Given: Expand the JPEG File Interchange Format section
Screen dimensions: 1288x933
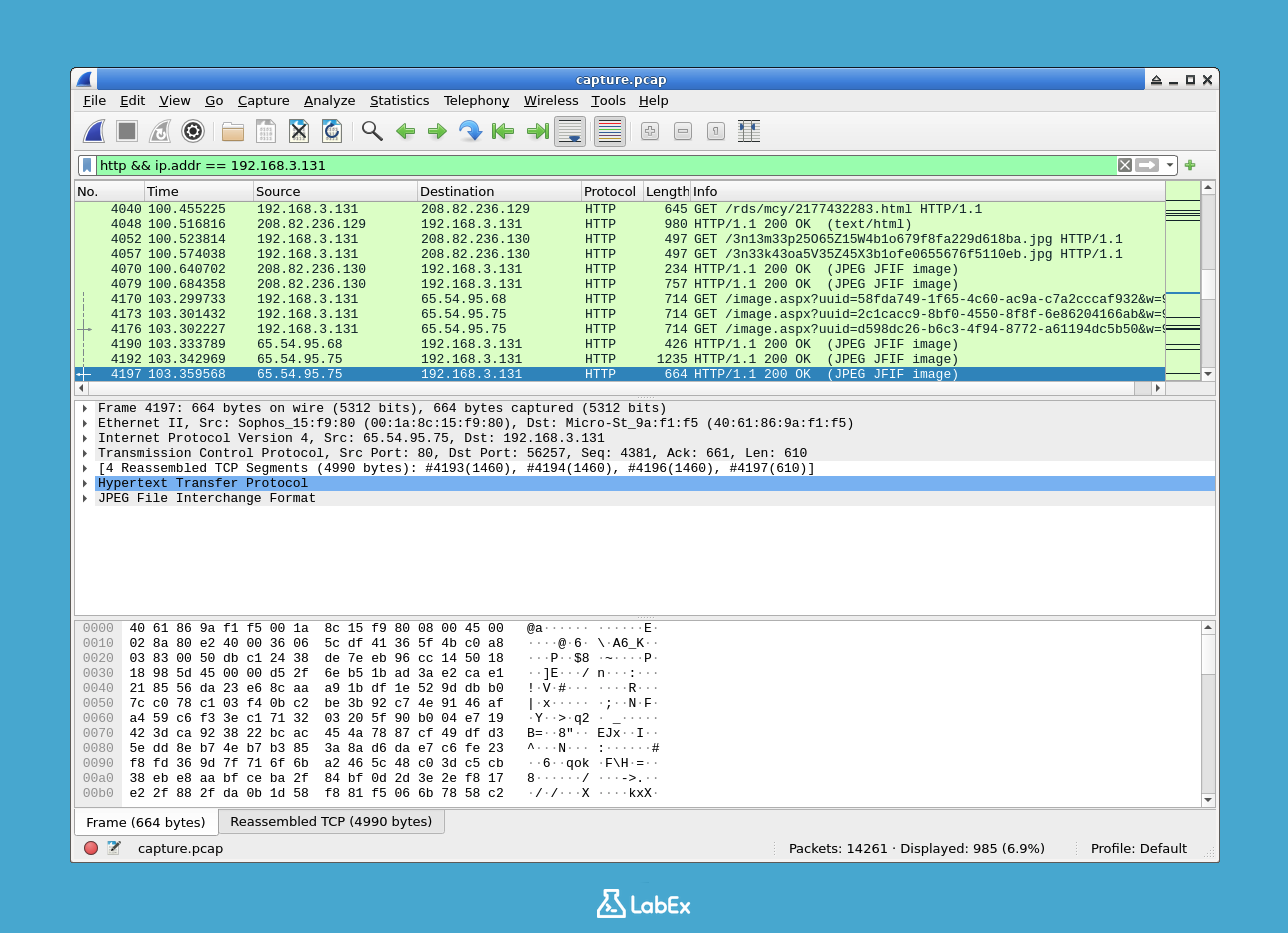Looking at the screenshot, I should [84, 497].
